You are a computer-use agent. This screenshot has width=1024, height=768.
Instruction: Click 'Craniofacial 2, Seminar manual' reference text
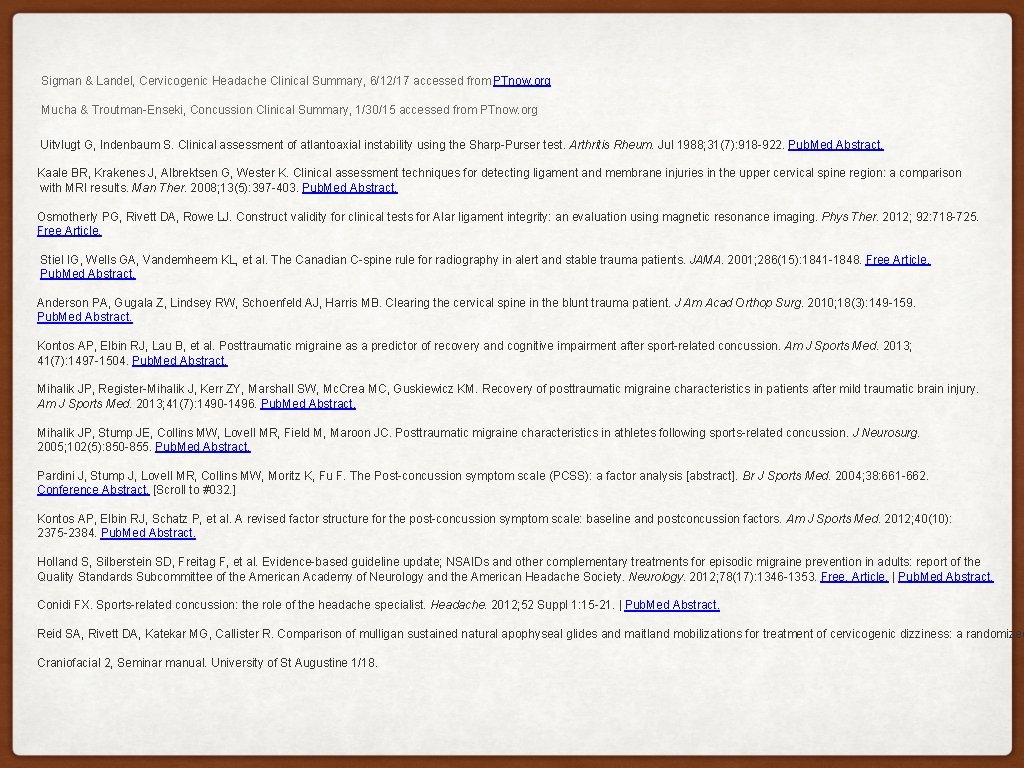(x=121, y=663)
